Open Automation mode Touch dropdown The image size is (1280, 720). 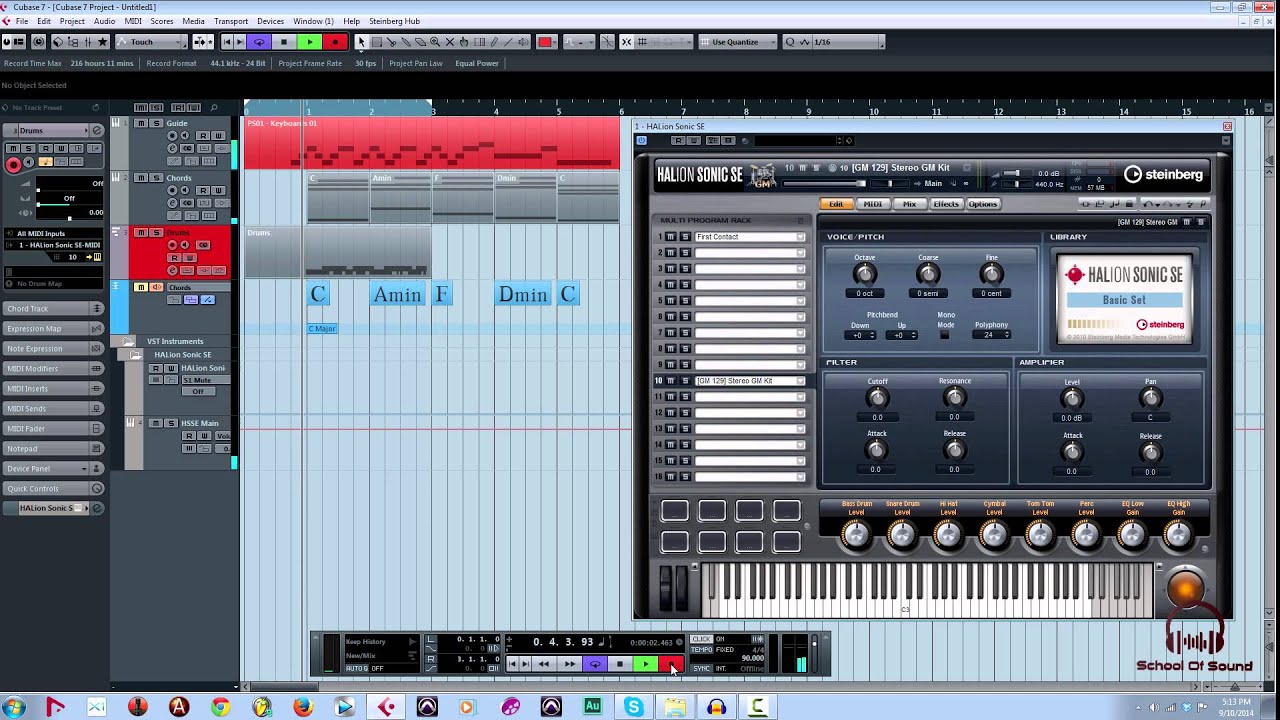[152, 42]
